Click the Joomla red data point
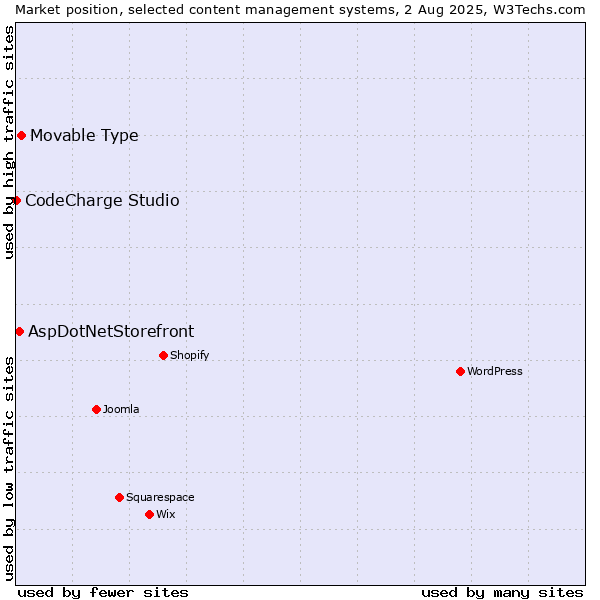 [96, 409]
